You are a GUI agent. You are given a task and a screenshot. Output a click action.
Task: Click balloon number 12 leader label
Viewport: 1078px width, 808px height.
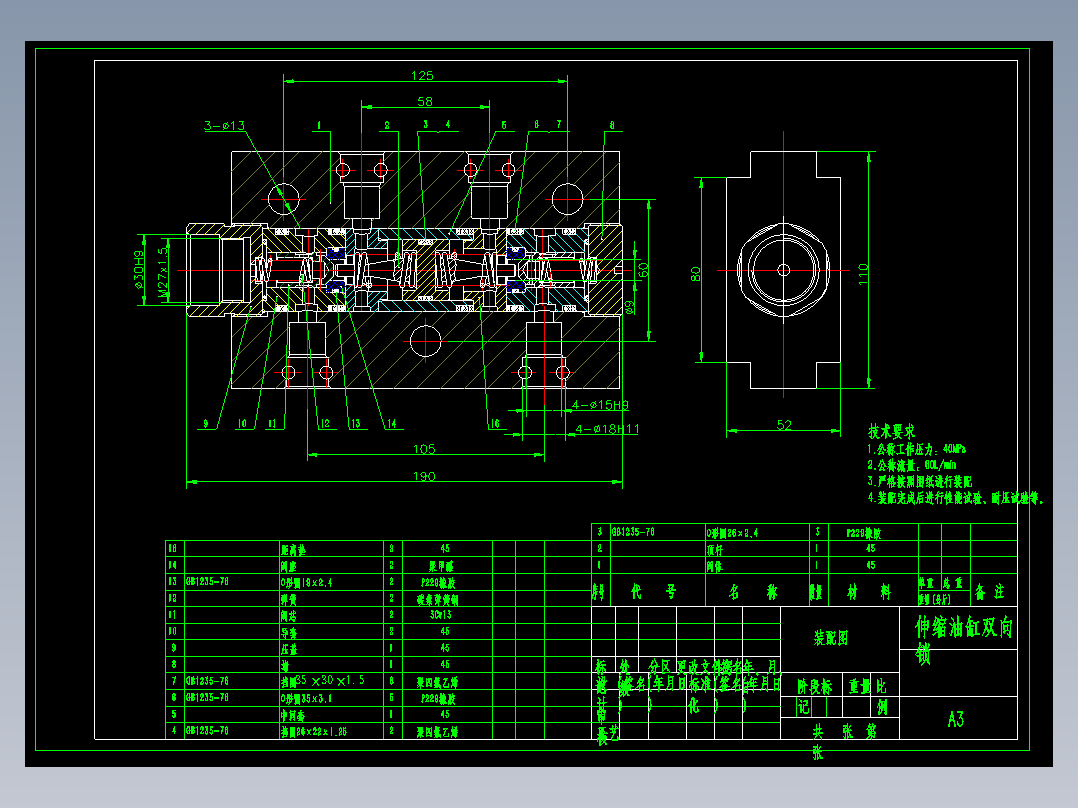point(325,424)
